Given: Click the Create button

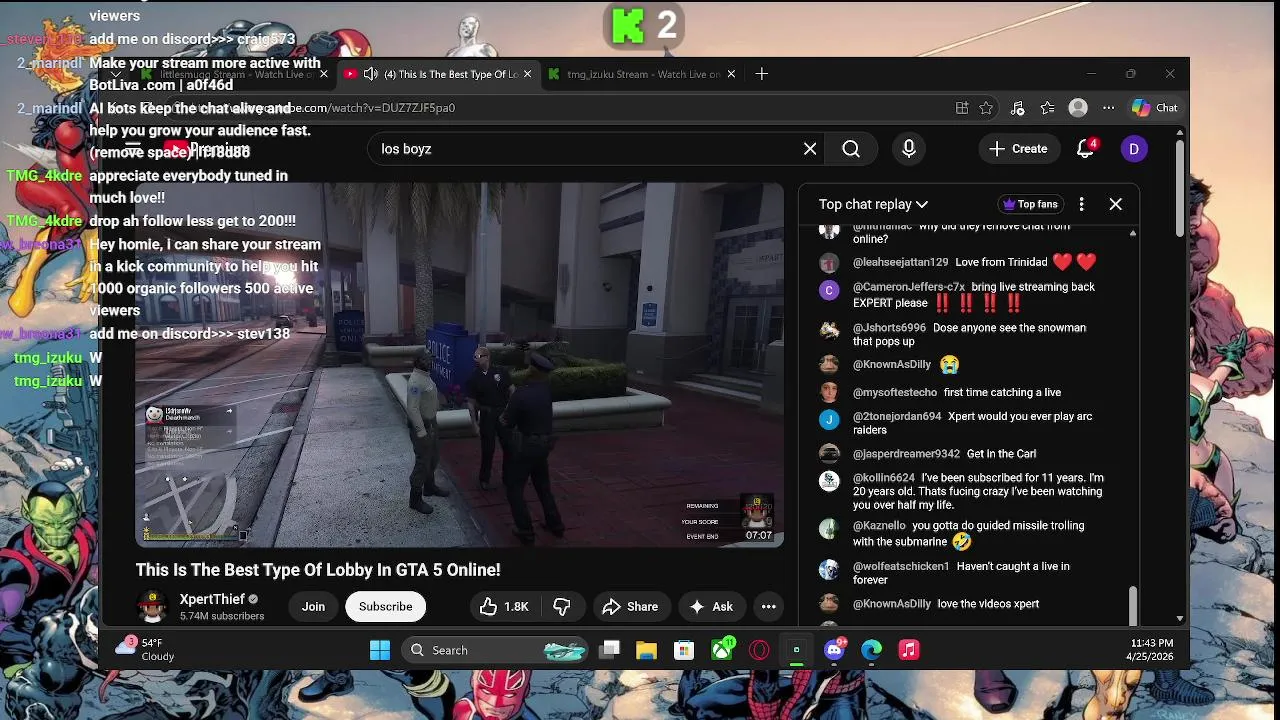Looking at the screenshot, I should tap(1018, 149).
